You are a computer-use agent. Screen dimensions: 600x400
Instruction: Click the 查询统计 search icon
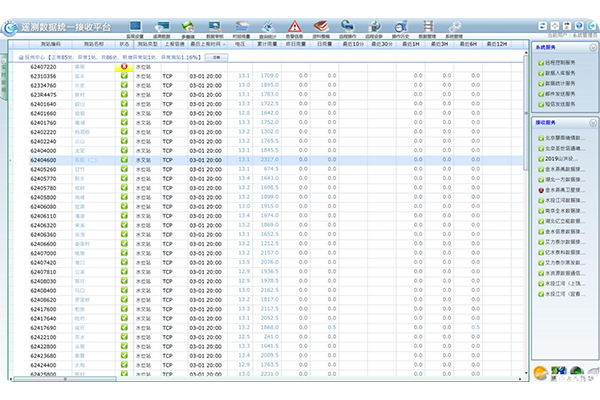[x=268, y=27]
